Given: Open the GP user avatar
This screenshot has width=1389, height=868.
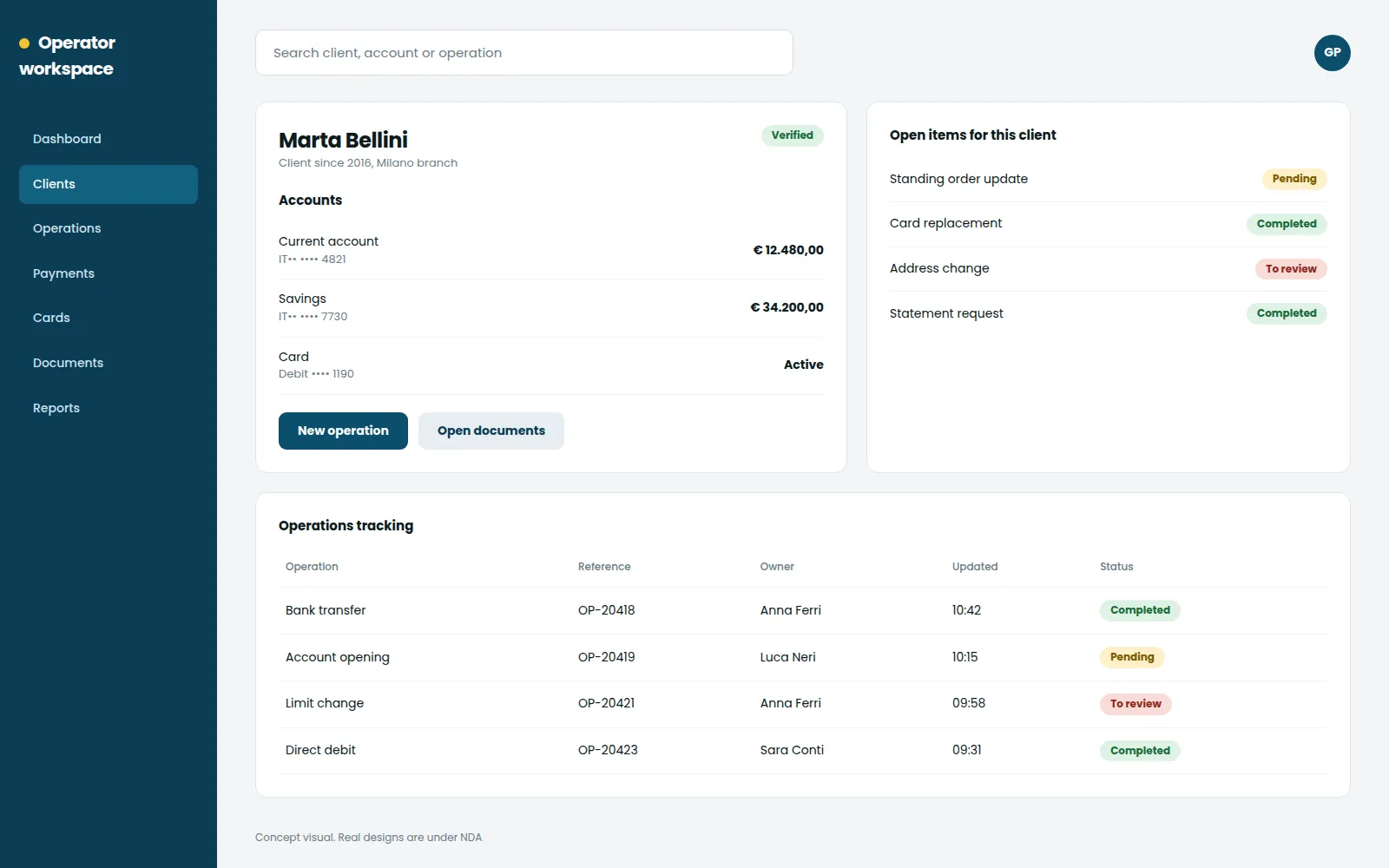Looking at the screenshot, I should point(1332,53).
